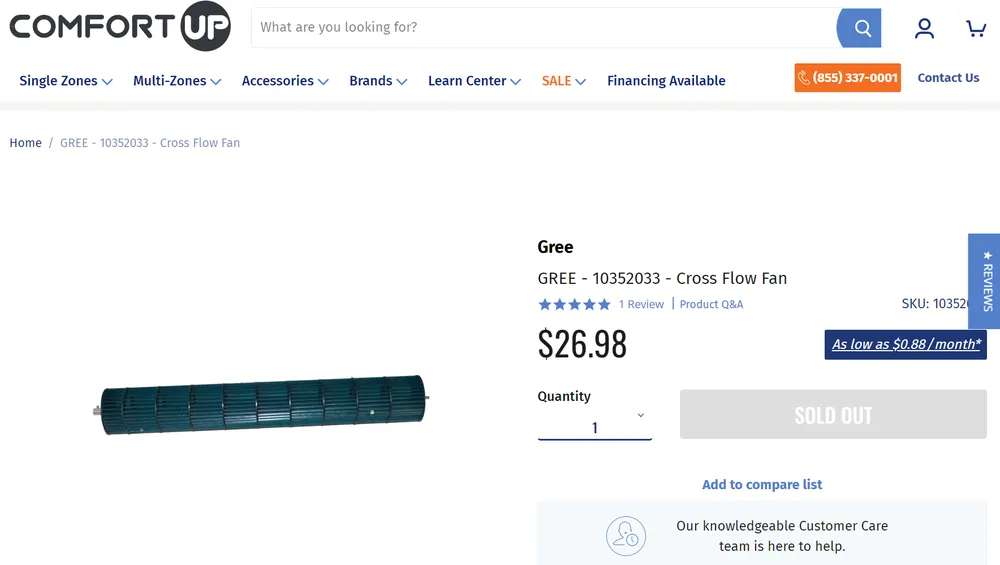Screen dimensions: 1000x565
Task: Click the search magnifier icon
Action: [862, 28]
